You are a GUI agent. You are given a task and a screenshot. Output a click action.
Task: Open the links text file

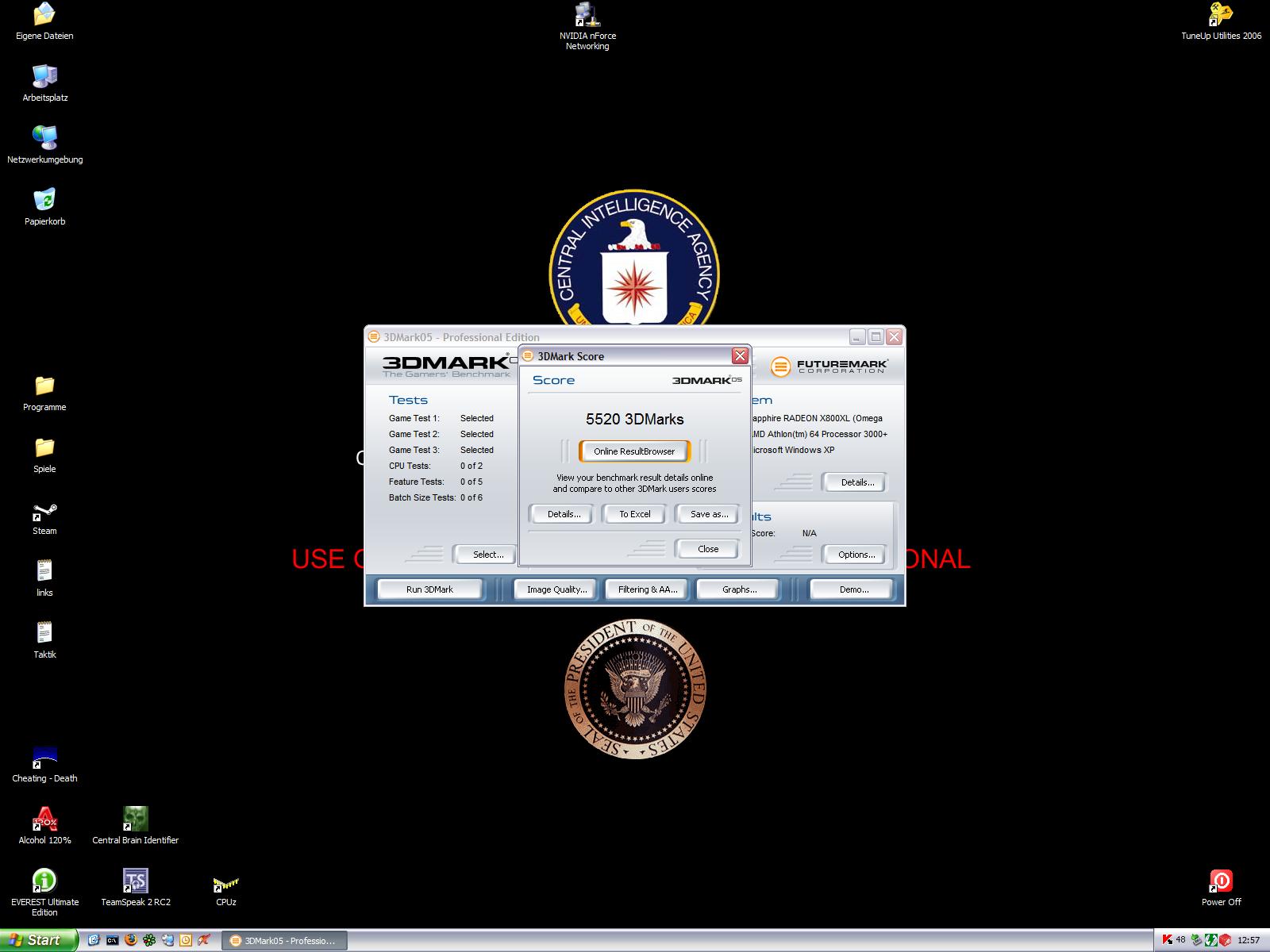click(x=44, y=578)
